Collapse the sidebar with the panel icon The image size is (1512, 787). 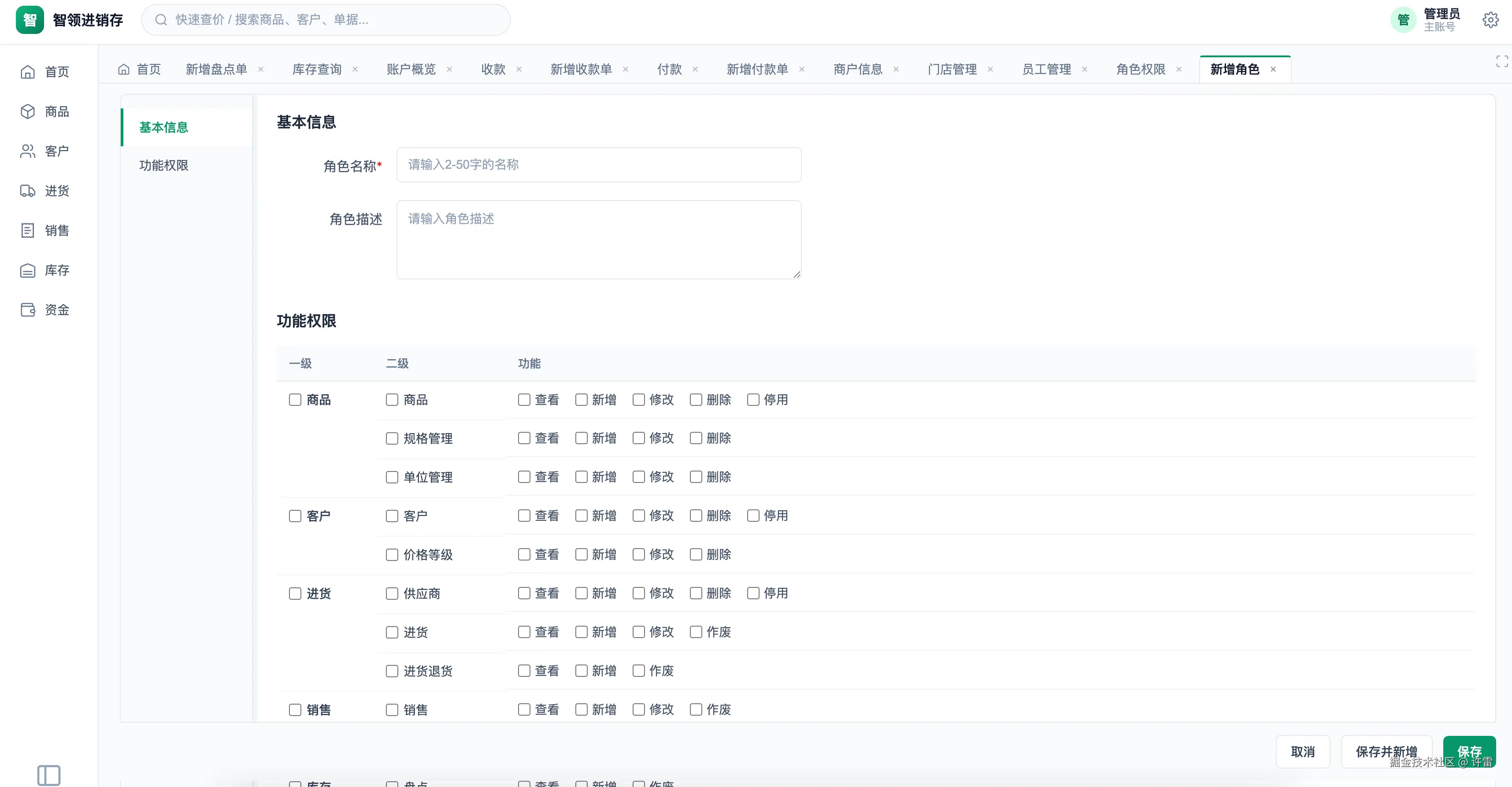pos(49,775)
